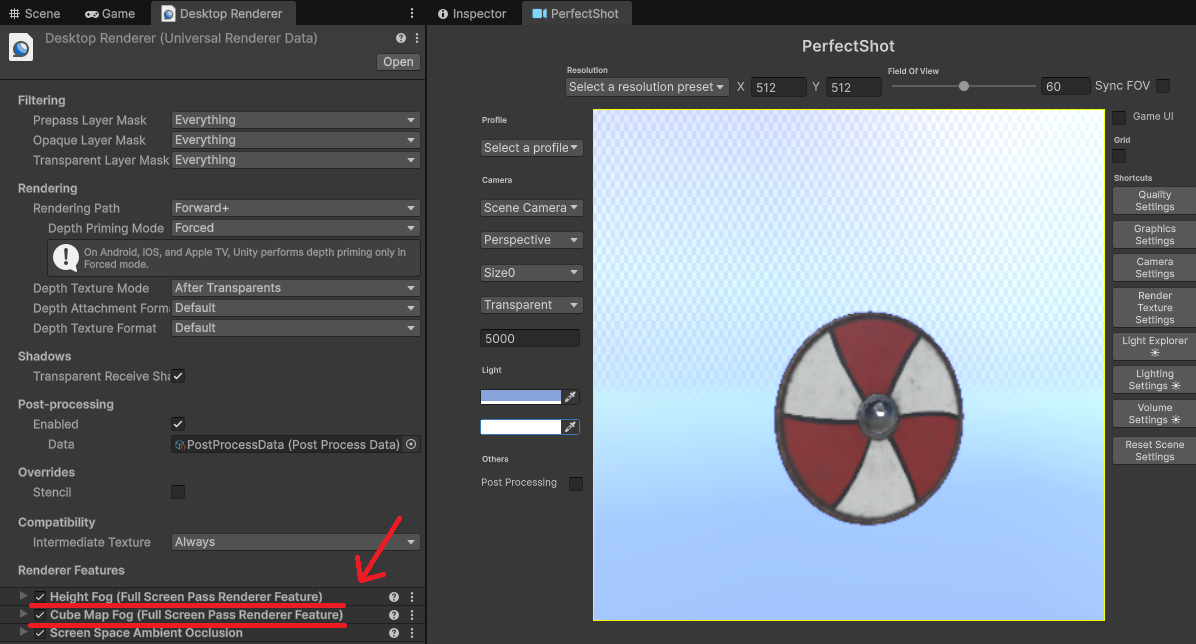
Task: Open Height Fog feature help reference
Action: tap(394, 597)
